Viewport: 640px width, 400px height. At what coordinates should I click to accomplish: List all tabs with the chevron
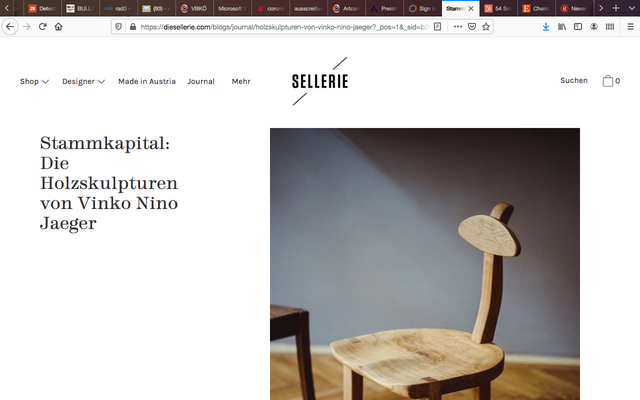tap(631, 8)
